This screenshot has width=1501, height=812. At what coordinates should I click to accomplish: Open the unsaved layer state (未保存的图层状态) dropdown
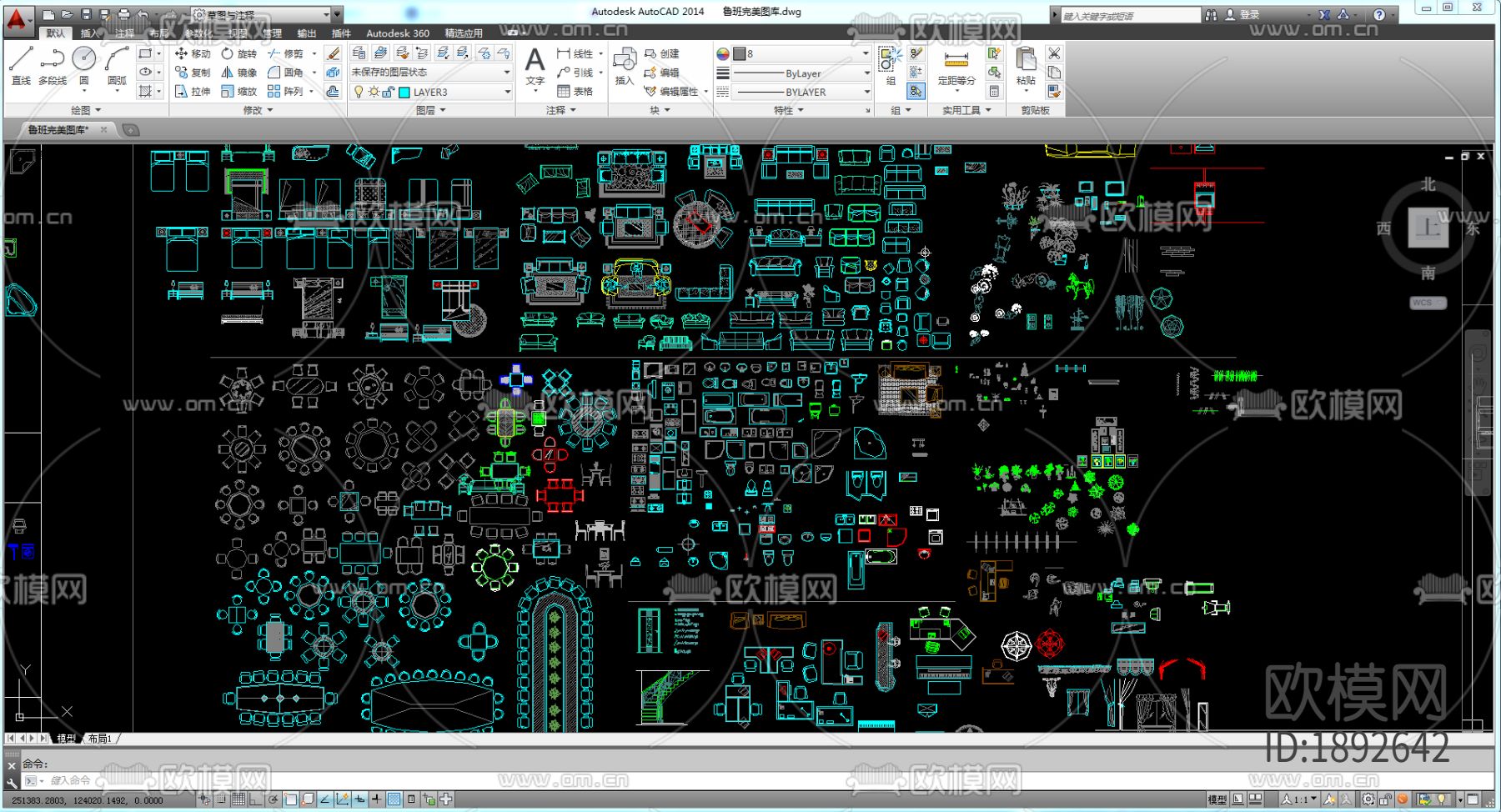click(506, 73)
